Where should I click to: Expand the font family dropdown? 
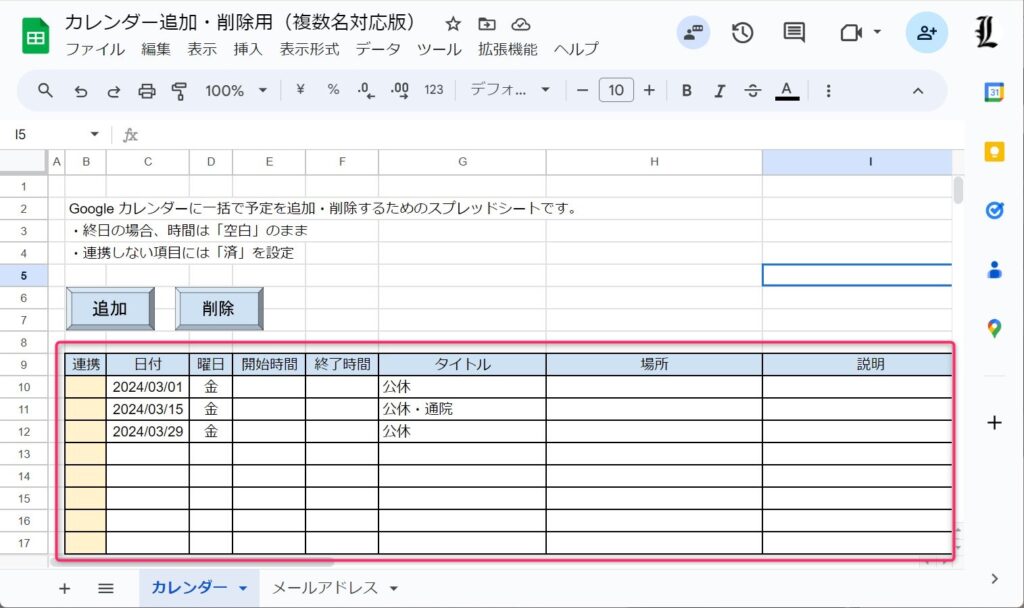coord(510,91)
